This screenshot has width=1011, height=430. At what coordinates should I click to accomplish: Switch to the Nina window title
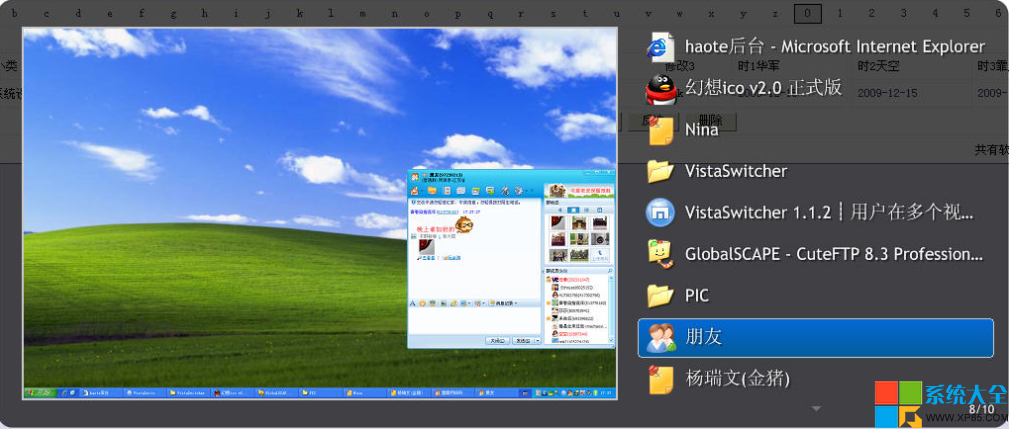point(702,130)
